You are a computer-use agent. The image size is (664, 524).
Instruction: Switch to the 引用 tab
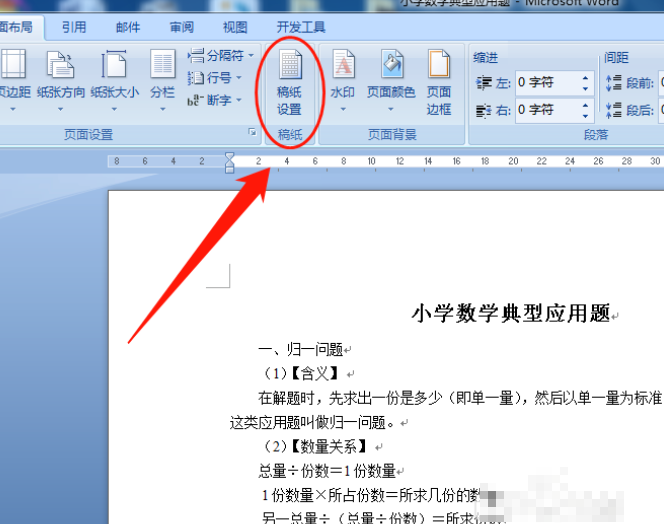tap(74, 28)
